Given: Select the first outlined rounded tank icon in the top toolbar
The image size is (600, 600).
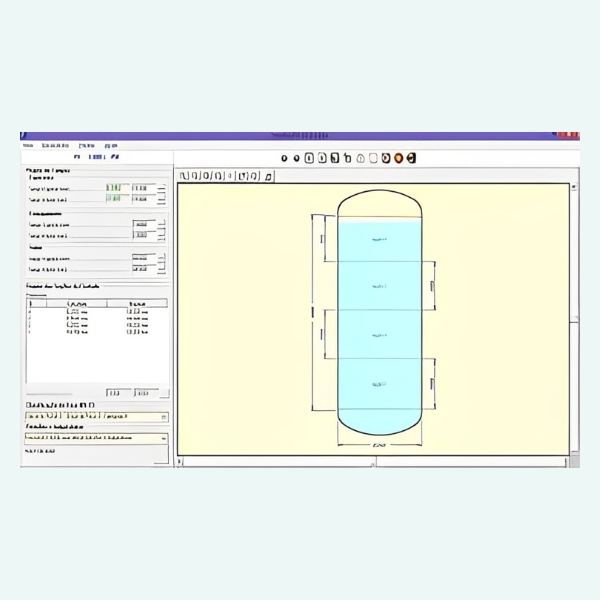Looking at the screenshot, I should tap(309, 158).
